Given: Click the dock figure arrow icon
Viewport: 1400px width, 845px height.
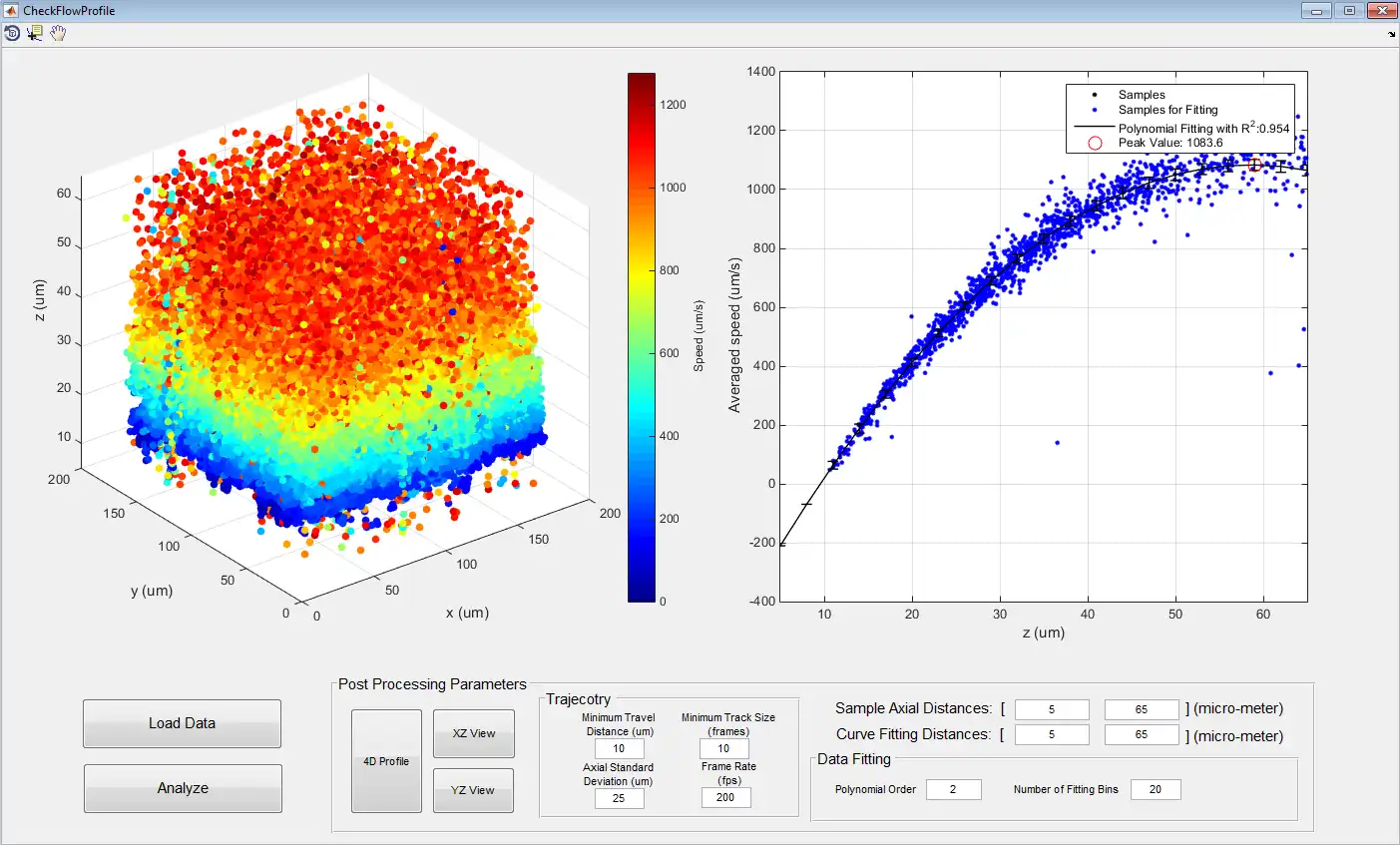Looking at the screenshot, I should tap(1391, 34).
